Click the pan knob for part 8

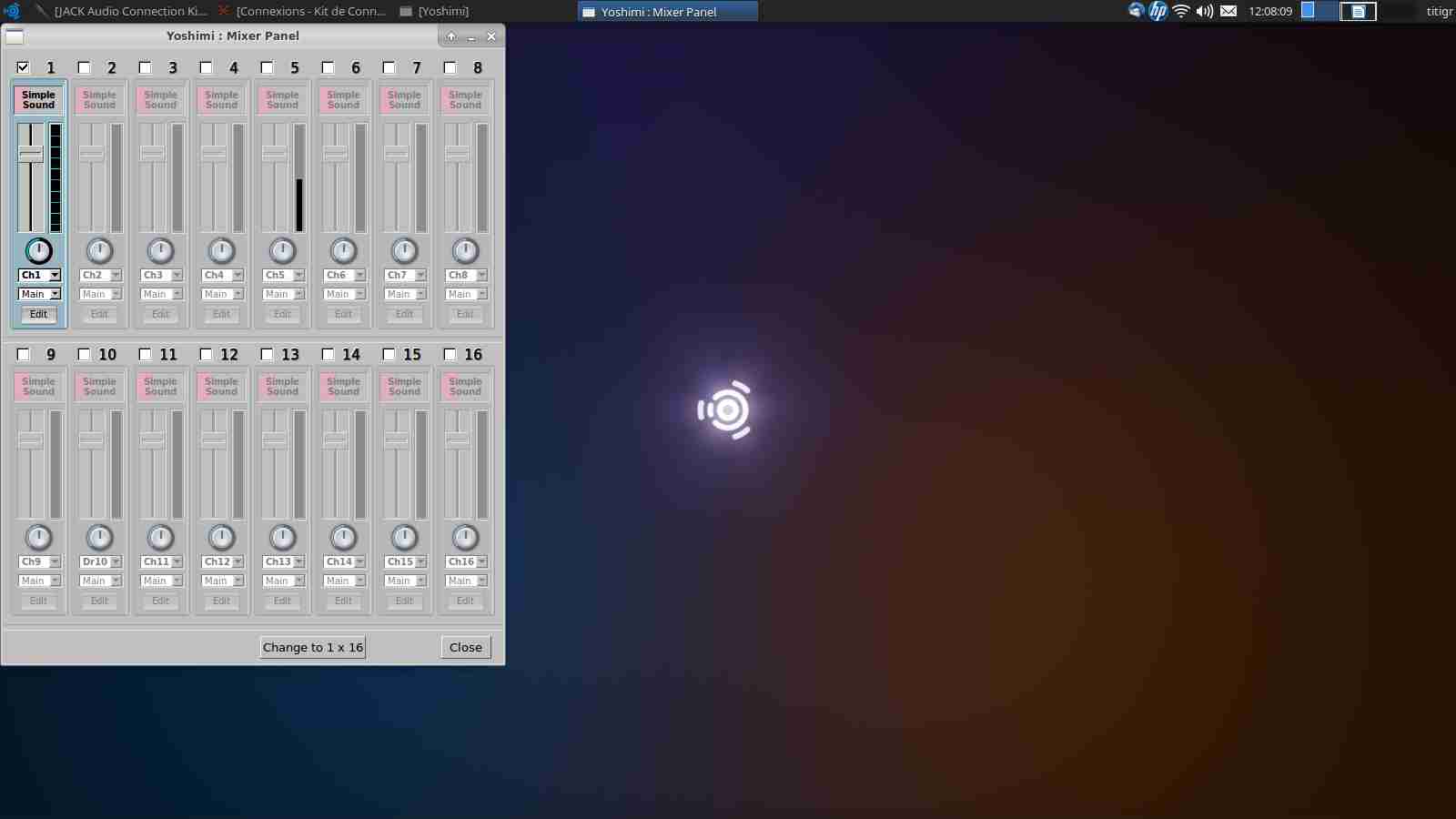pyautogui.click(x=465, y=251)
